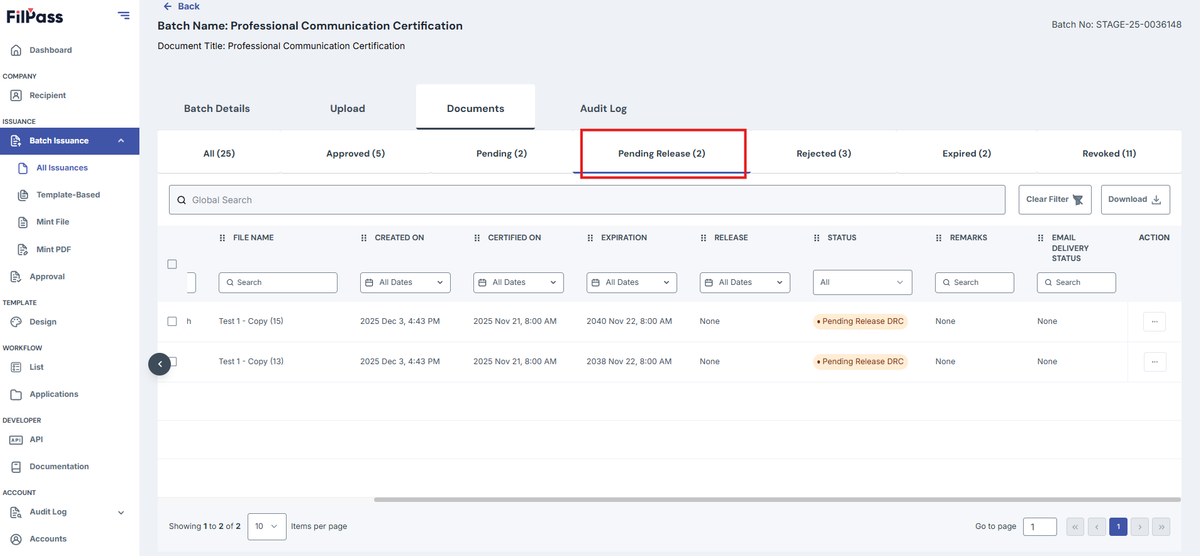1200x556 pixels.
Task: Show All (25) documents
Action: (219, 154)
